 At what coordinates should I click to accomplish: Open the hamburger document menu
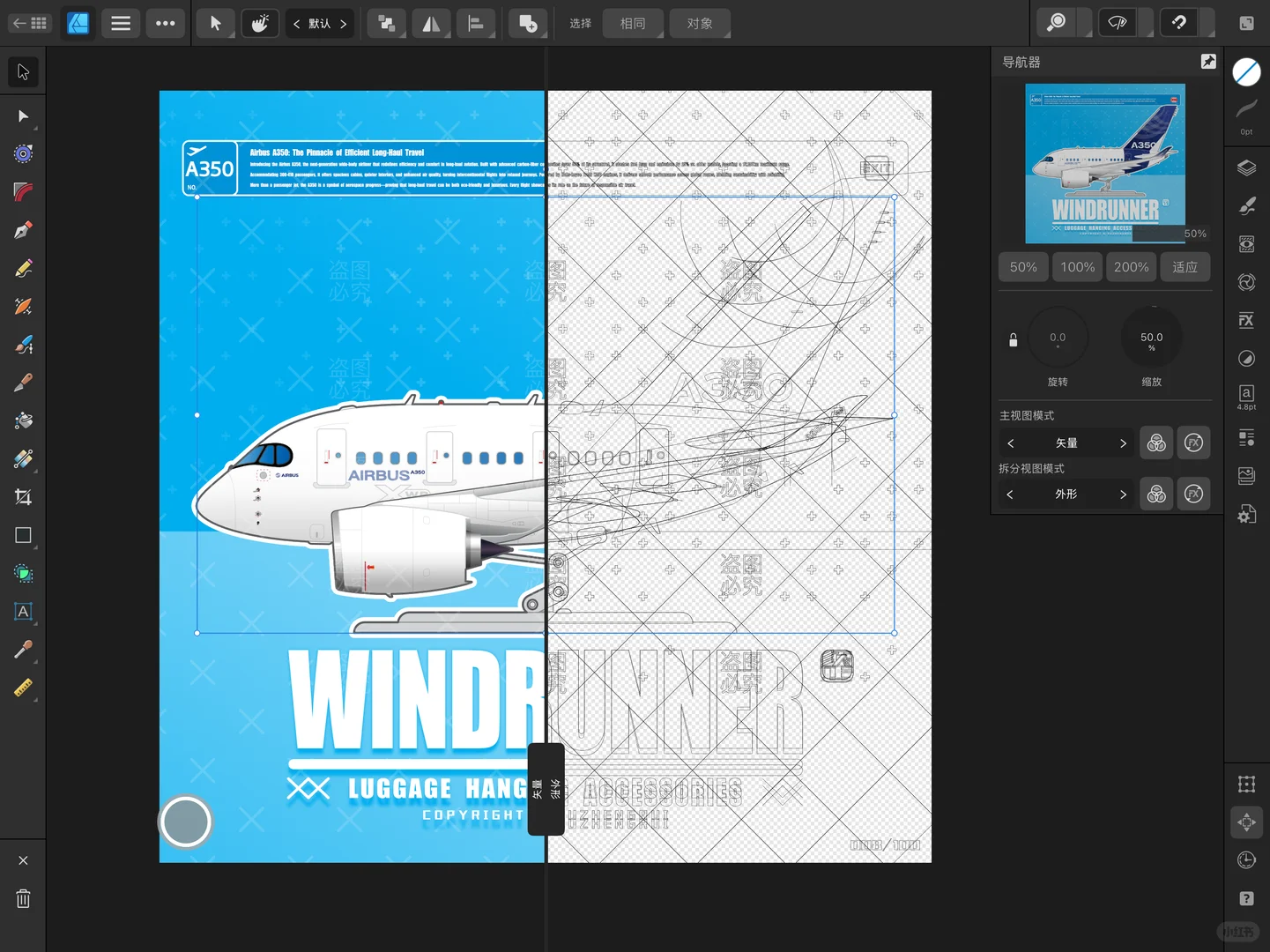coord(121,23)
